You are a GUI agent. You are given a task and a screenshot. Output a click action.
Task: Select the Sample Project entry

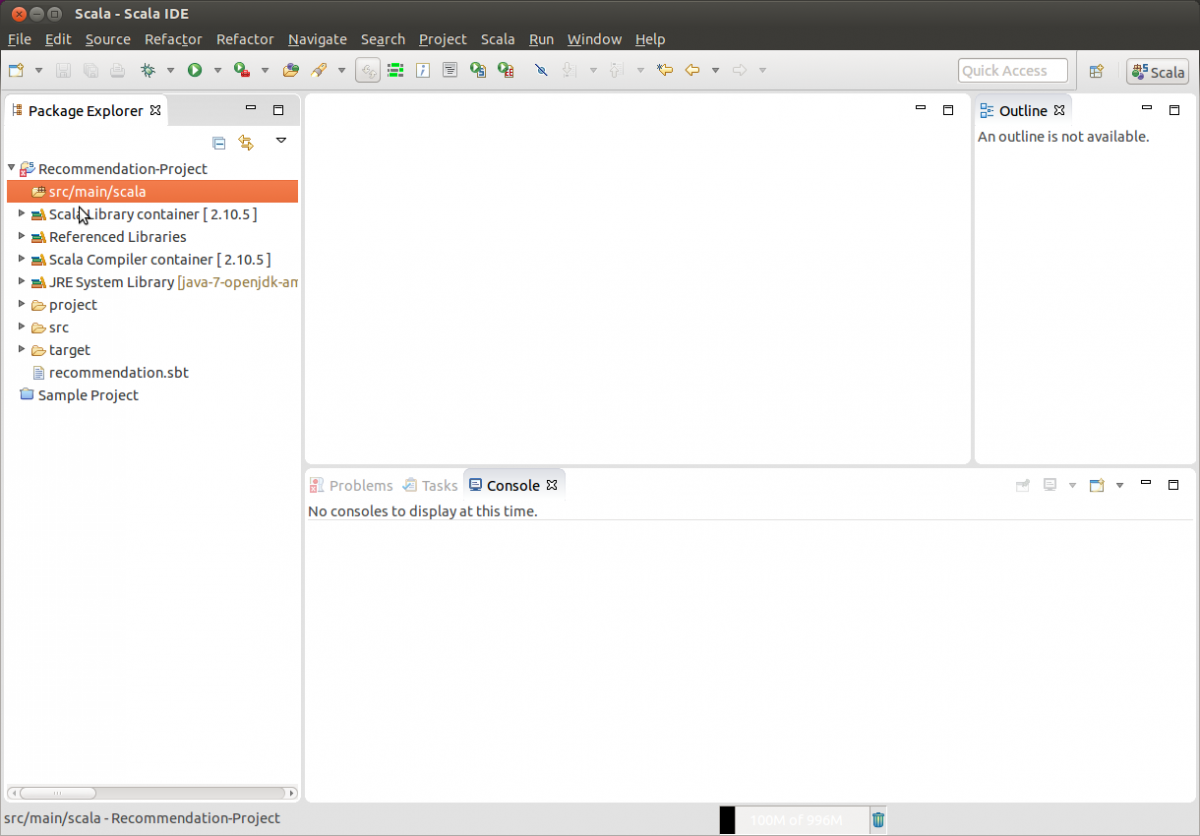pyautogui.click(x=87, y=395)
